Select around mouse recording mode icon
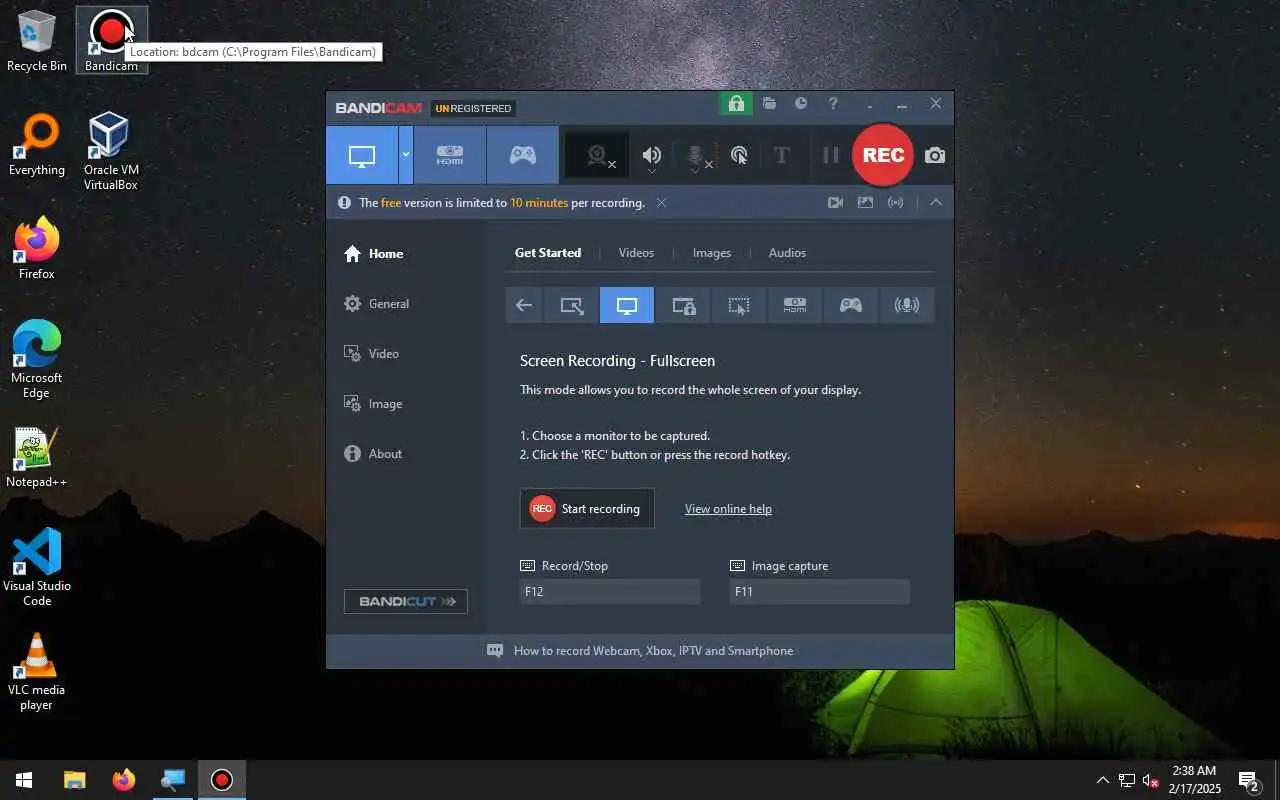Screen dimensions: 1280x800 [739, 306]
